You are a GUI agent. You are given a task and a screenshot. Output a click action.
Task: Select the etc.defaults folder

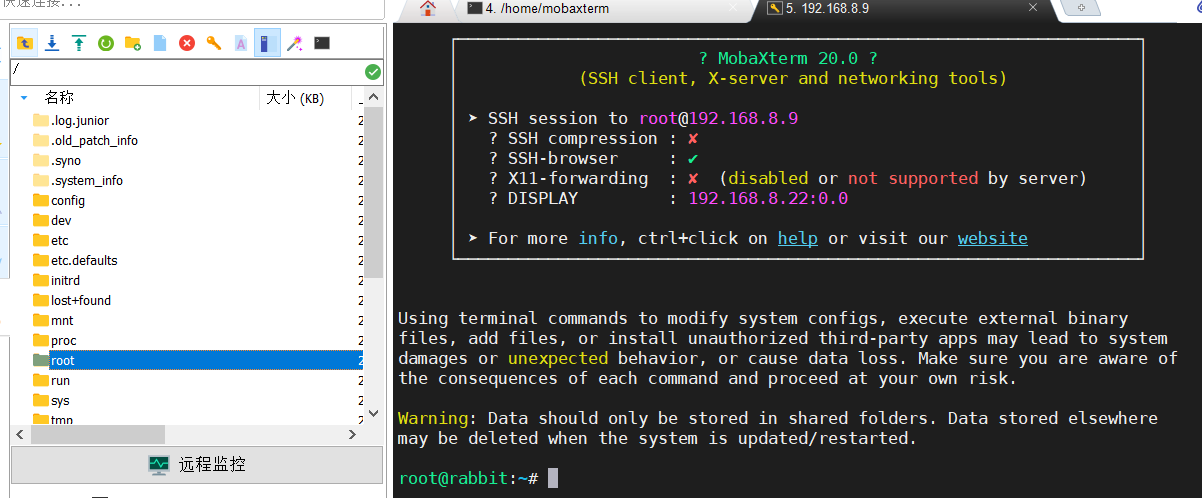click(84, 260)
